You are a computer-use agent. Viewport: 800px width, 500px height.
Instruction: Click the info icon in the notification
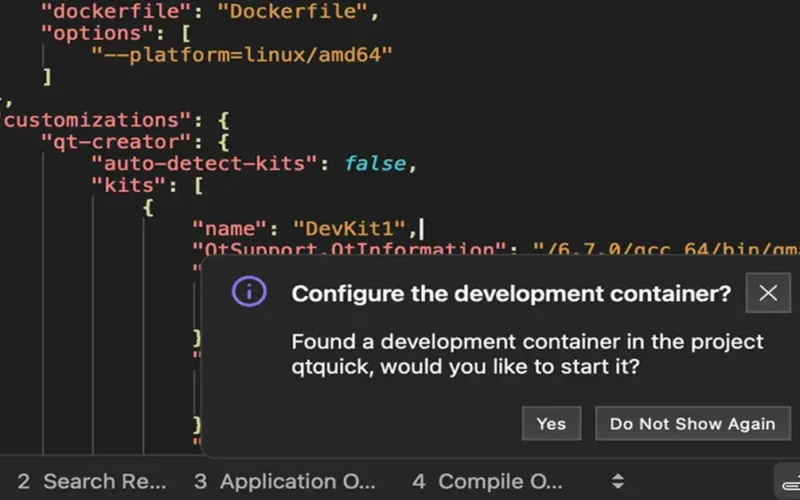point(249,292)
